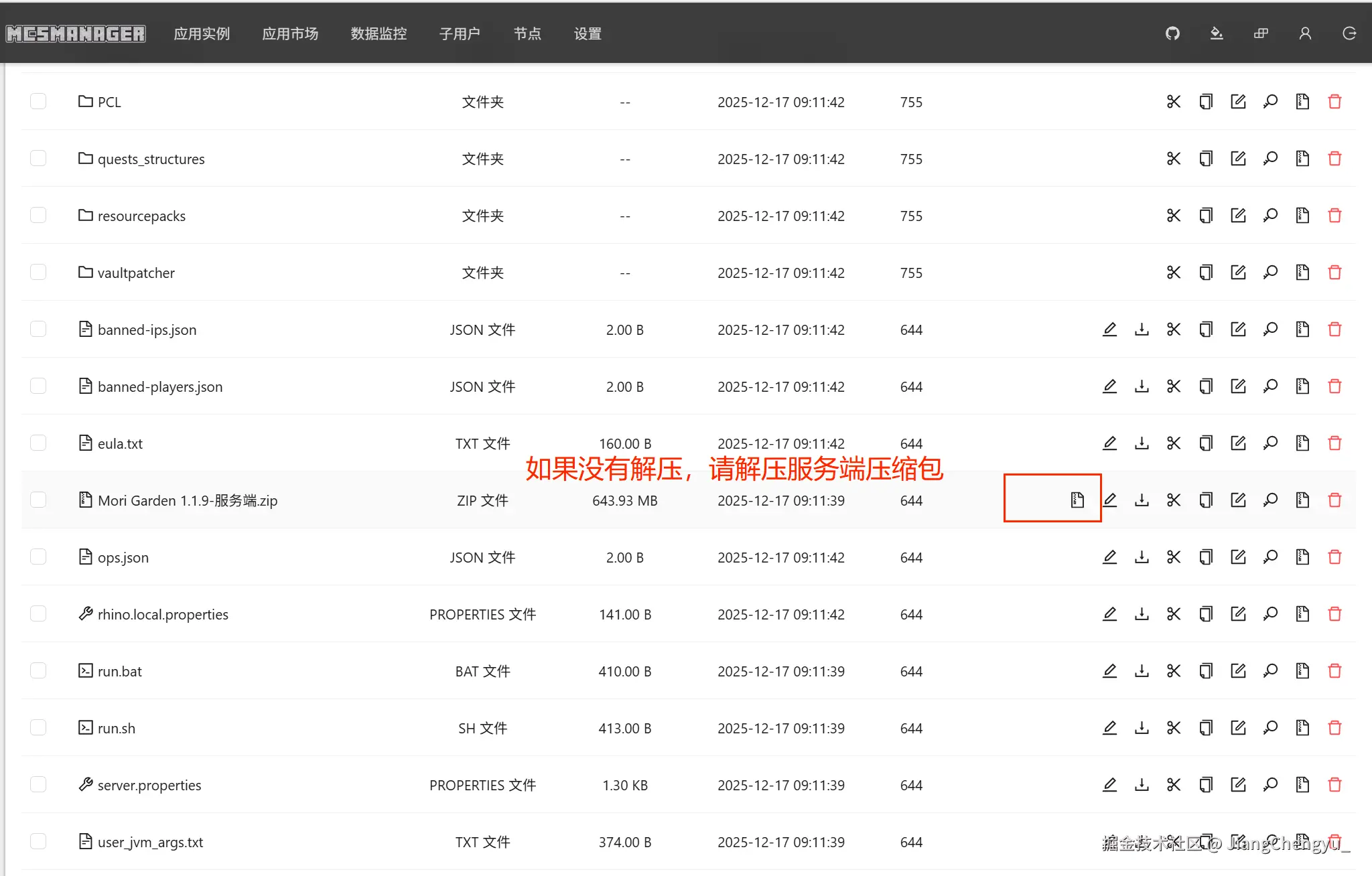The height and width of the screenshot is (876, 1372).
Task: Extract the Mori Garden zip archive
Action: tap(1077, 500)
